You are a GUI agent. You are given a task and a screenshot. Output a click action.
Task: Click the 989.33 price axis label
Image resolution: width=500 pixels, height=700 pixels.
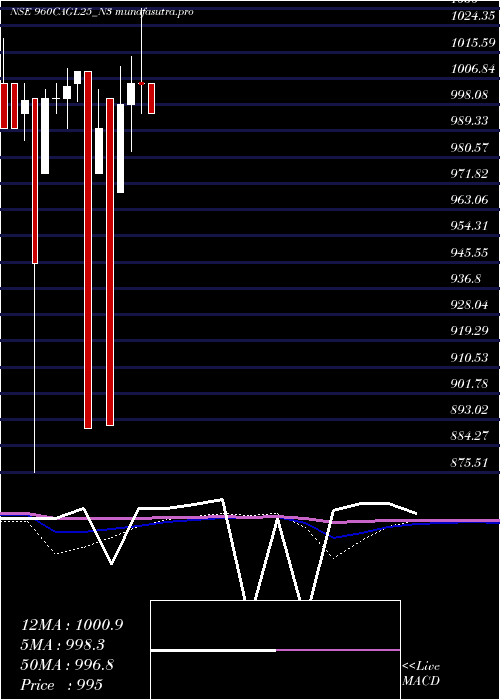click(469, 121)
